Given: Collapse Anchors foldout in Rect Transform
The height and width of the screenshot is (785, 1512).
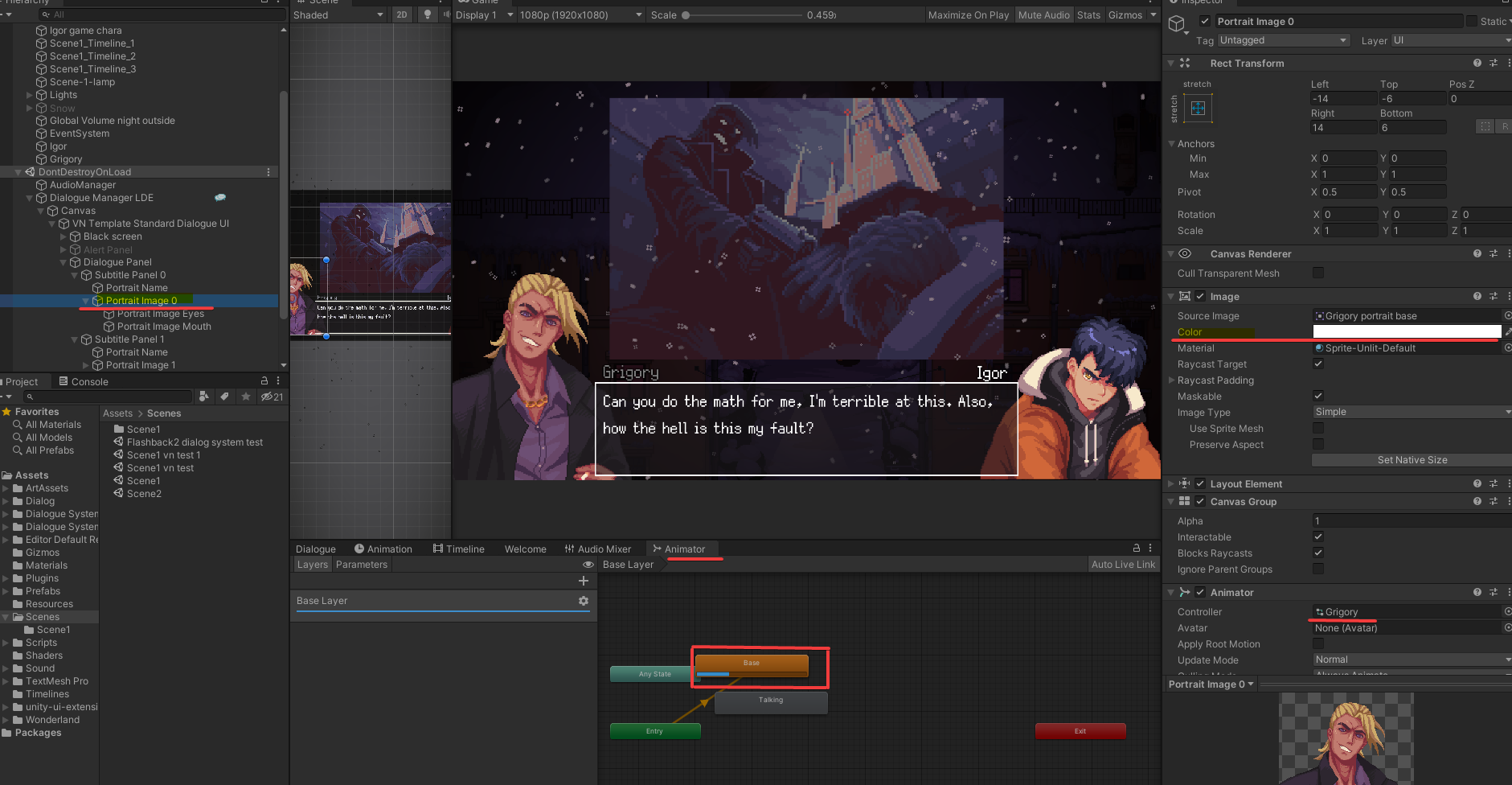Looking at the screenshot, I should coord(1171,144).
